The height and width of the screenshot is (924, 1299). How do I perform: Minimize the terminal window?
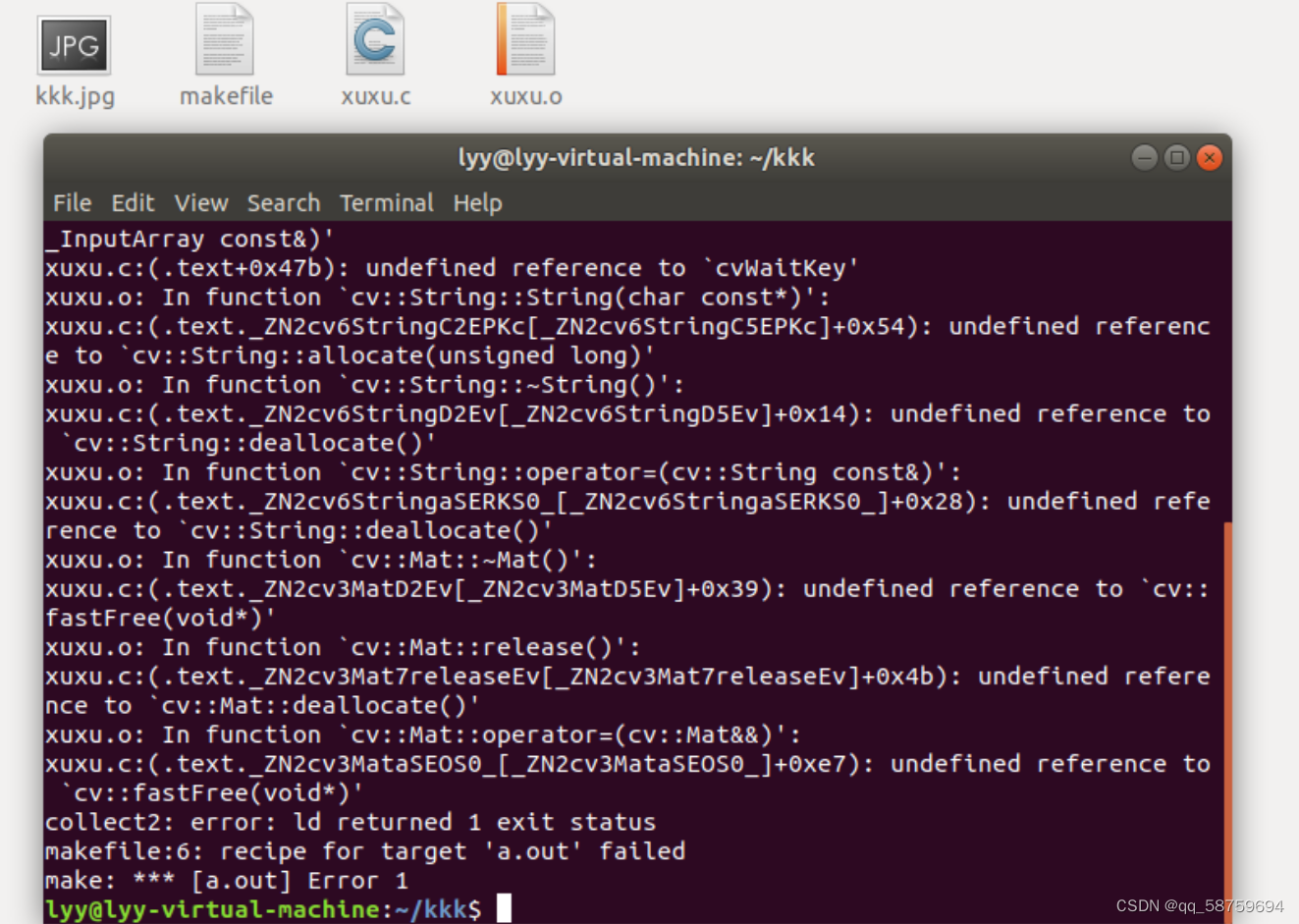[1144, 157]
